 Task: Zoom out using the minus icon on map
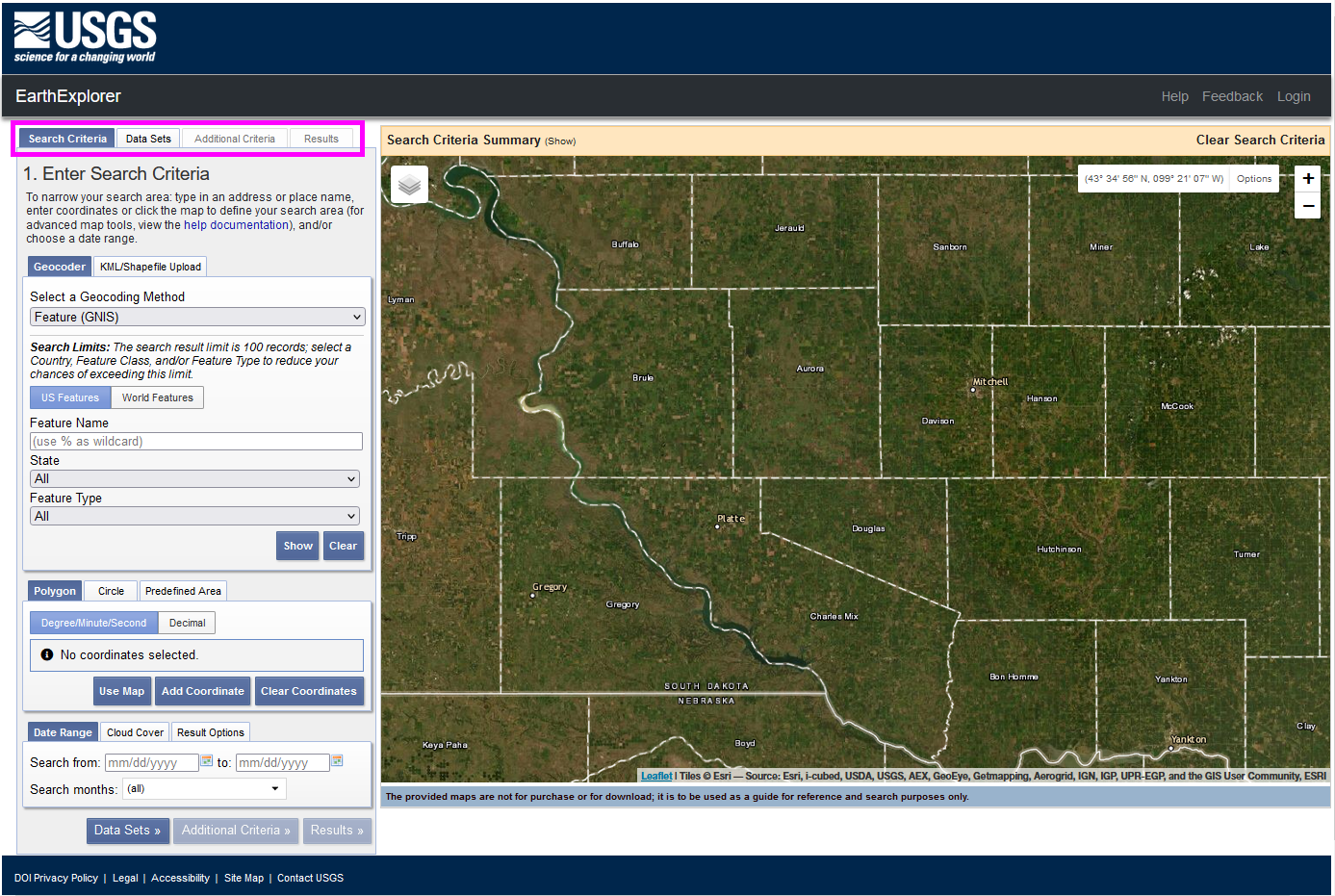[1307, 205]
